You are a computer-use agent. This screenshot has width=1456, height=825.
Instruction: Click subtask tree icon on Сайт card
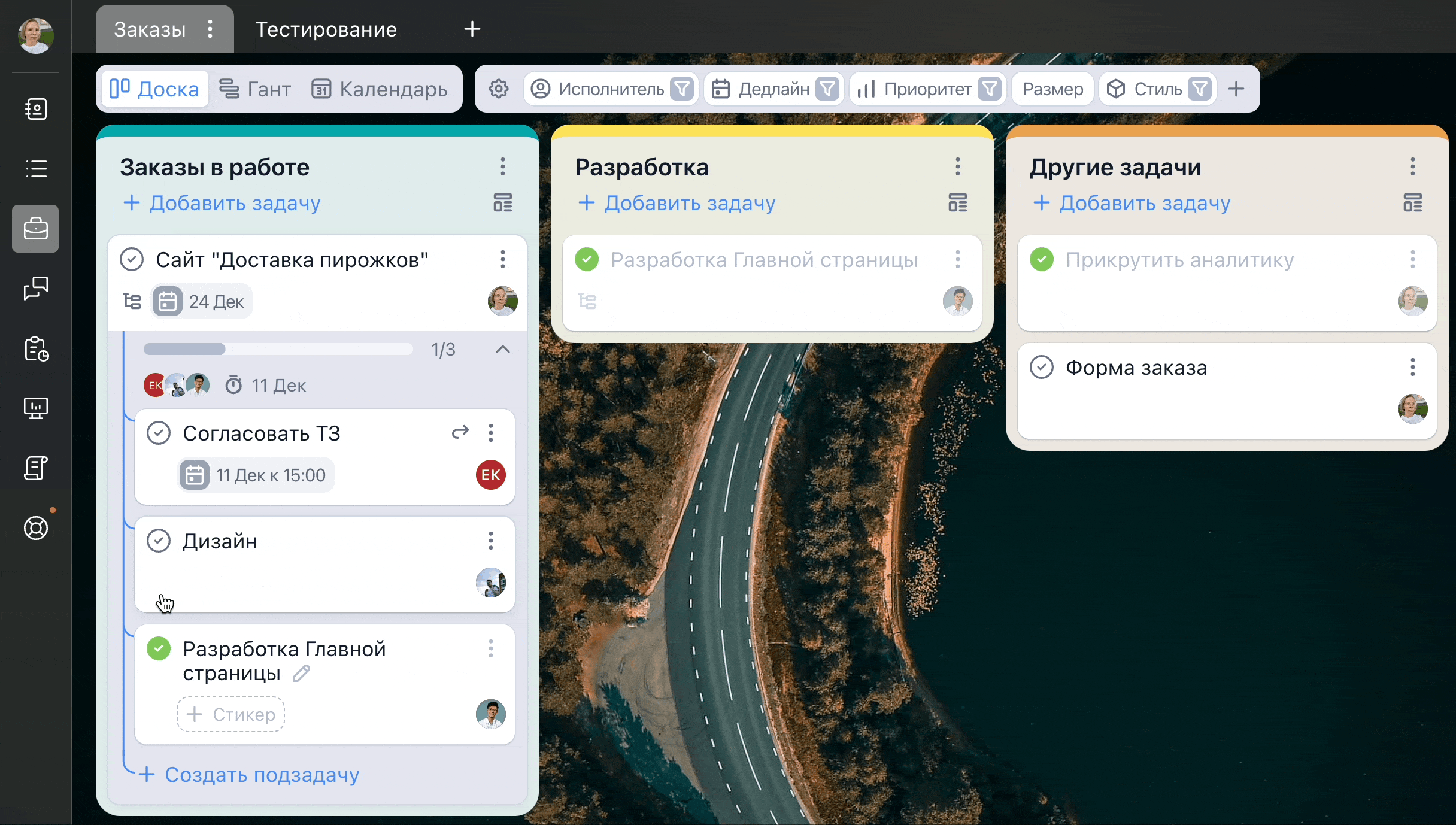pos(132,301)
